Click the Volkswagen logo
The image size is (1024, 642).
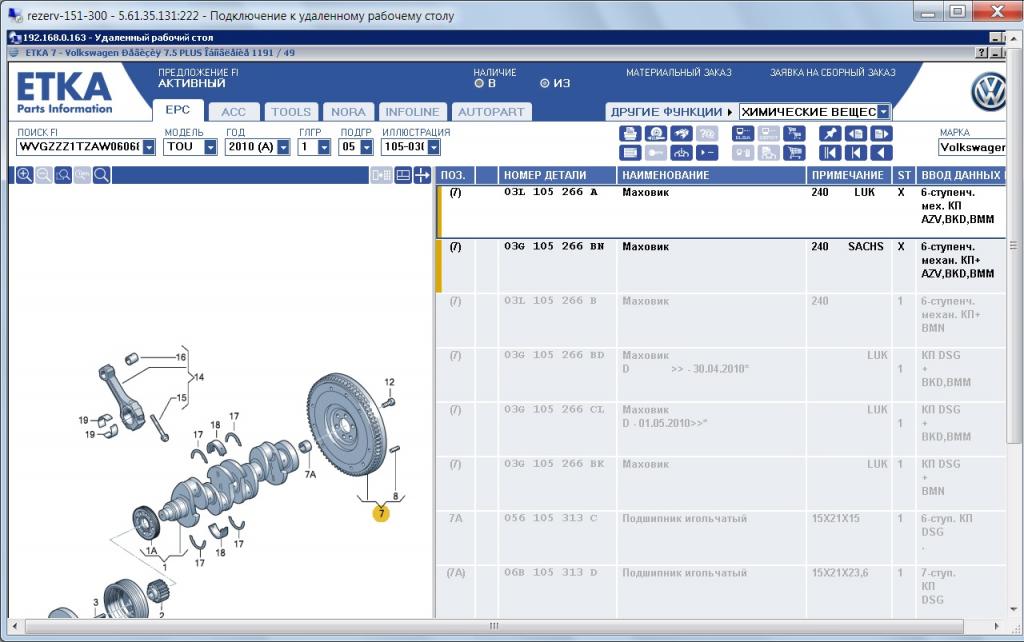(x=989, y=92)
